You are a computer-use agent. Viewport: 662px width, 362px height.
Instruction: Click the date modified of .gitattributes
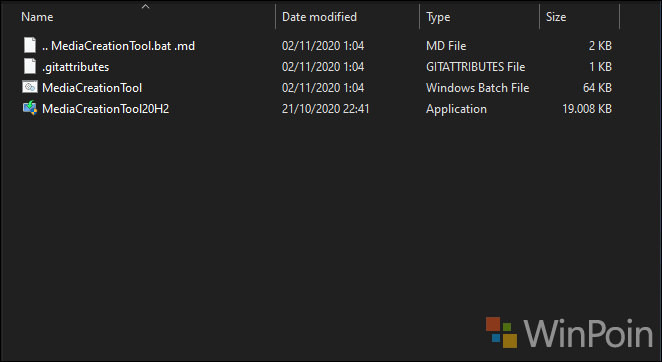pos(323,67)
